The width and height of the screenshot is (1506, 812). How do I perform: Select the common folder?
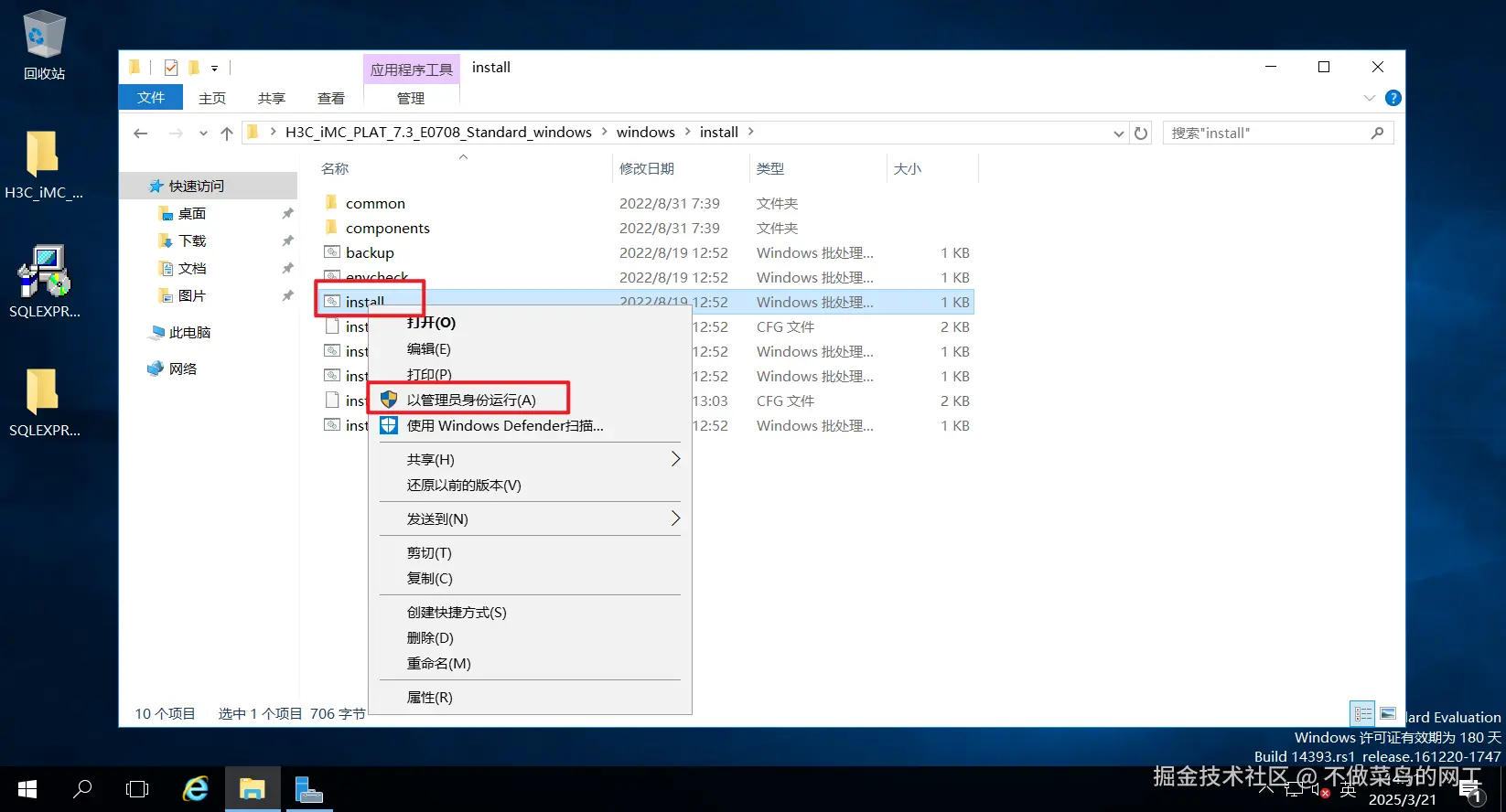375,203
